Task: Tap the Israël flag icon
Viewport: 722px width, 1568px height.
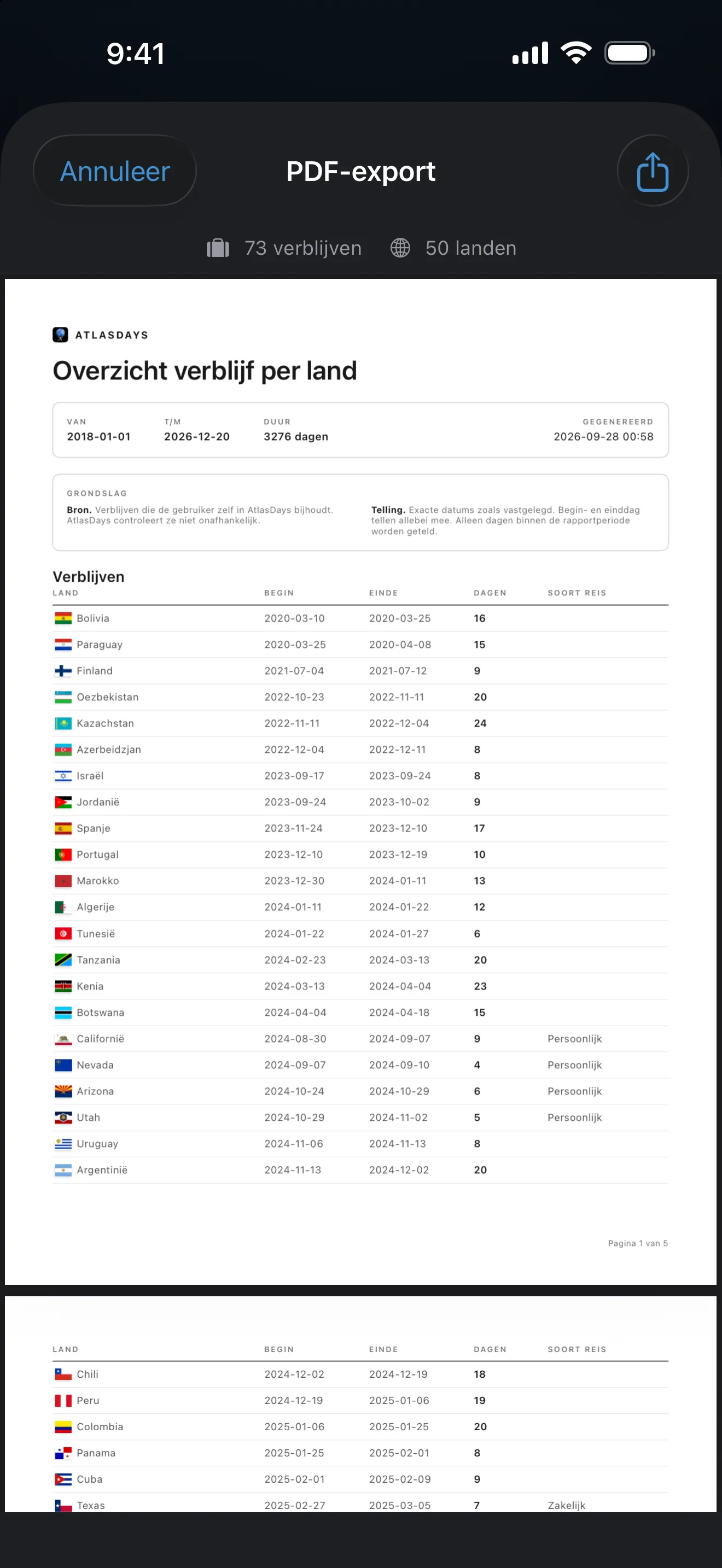Action: [63, 775]
